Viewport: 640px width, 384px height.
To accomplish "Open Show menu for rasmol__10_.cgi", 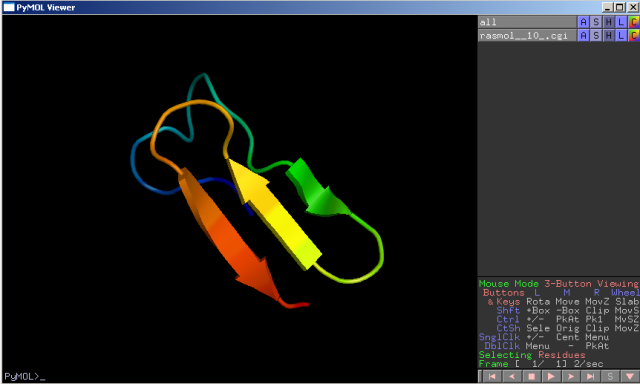I will (596, 36).
